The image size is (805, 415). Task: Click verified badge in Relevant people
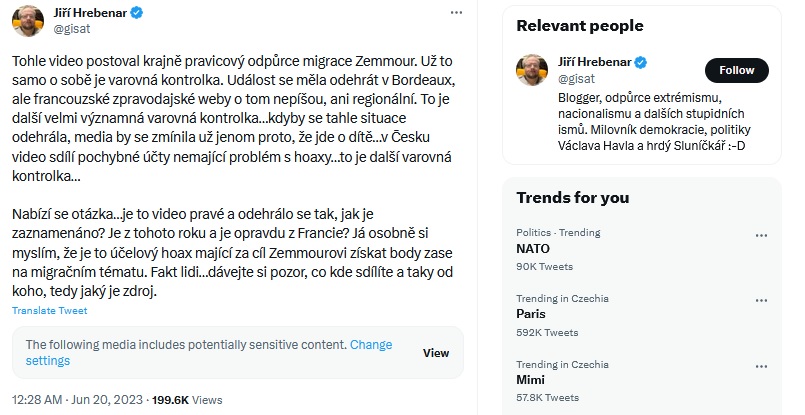coord(641,62)
